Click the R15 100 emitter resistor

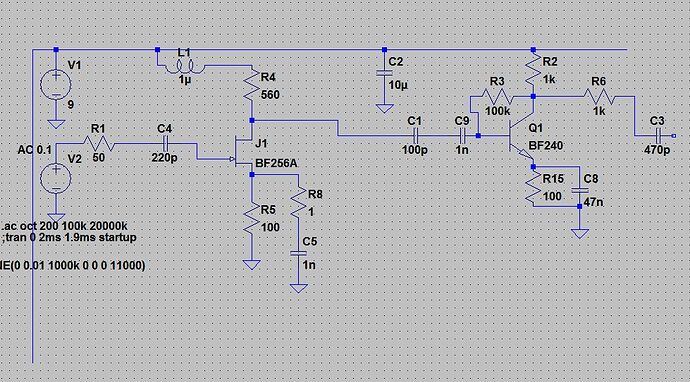tap(533, 187)
